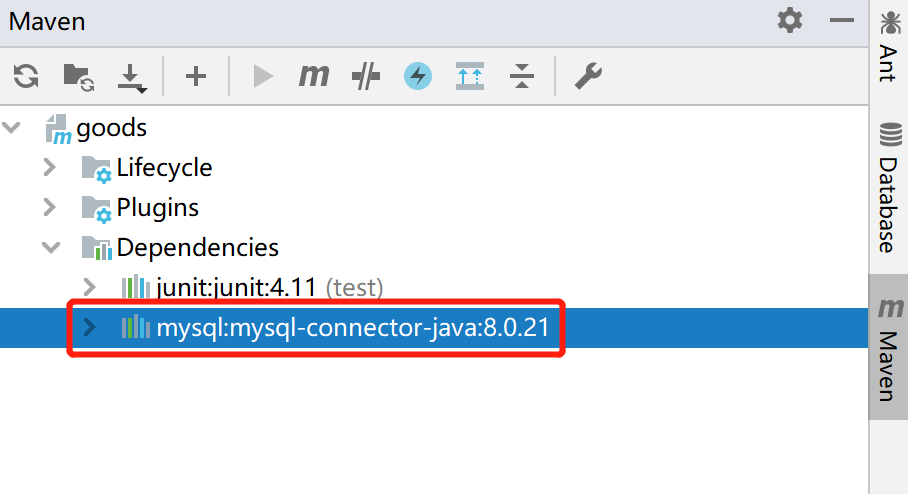
Task: Run Maven build play button
Action: pyautogui.click(x=262, y=76)
